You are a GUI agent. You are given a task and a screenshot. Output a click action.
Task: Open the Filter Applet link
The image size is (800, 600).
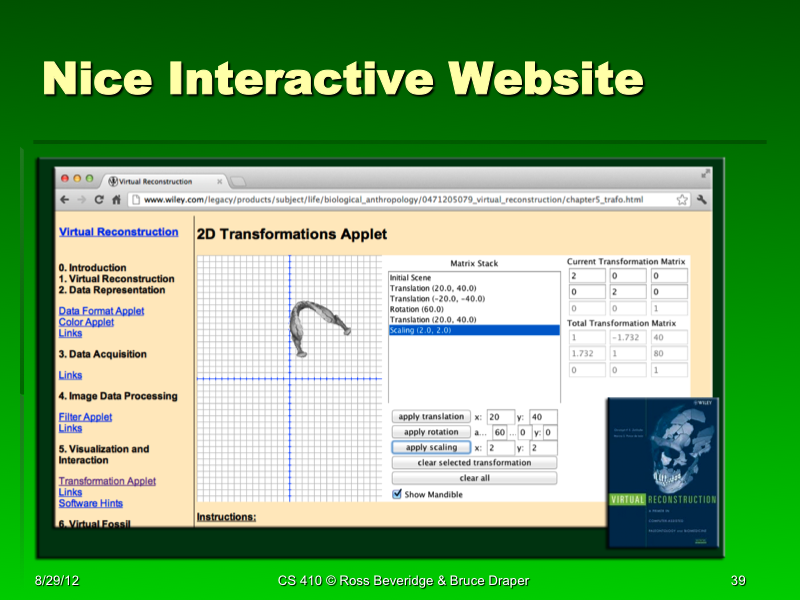pyautogui.click(x=85, y=416)
